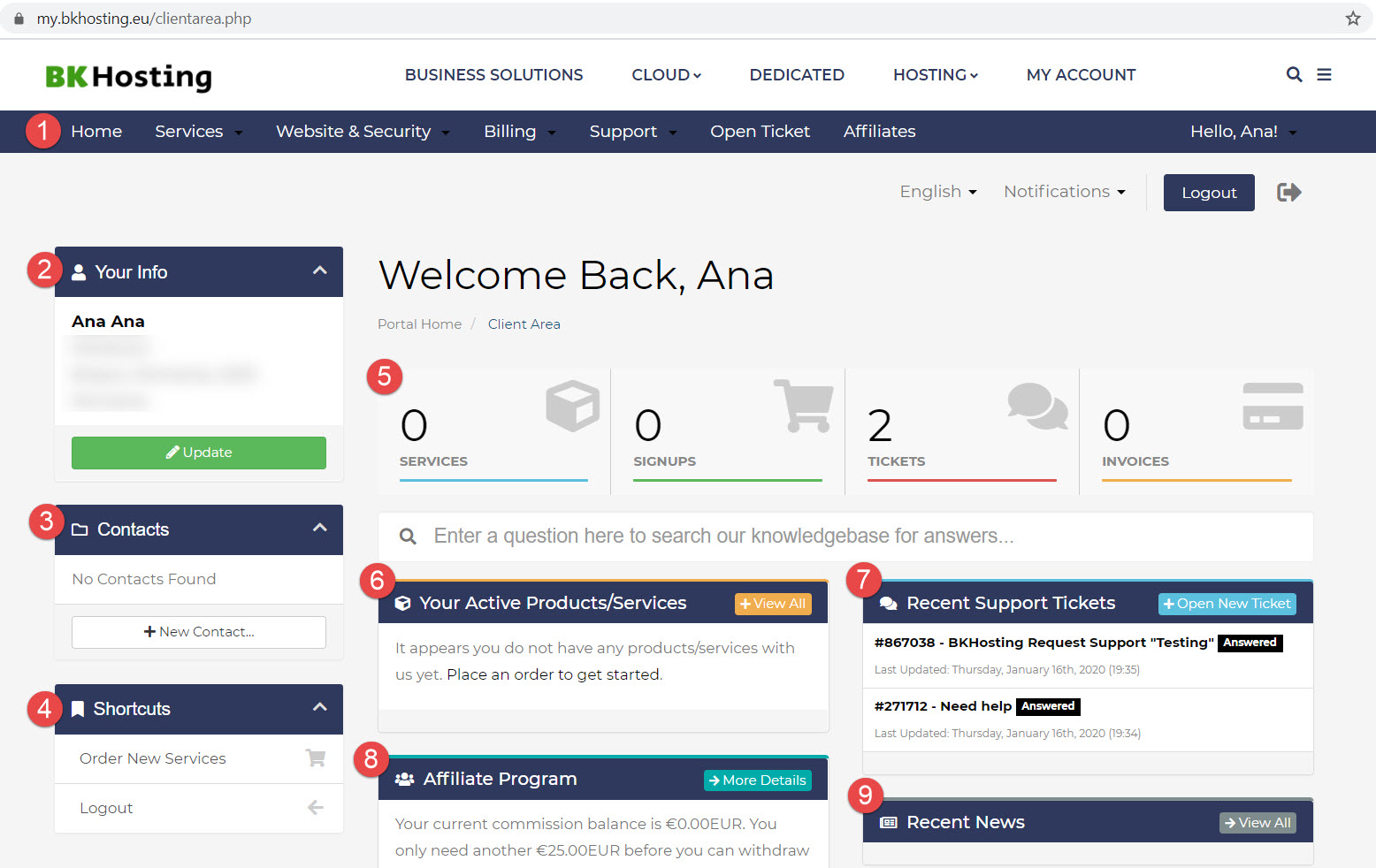
Task: Click the signups shopping cart icon
Action: click(803, 406)
